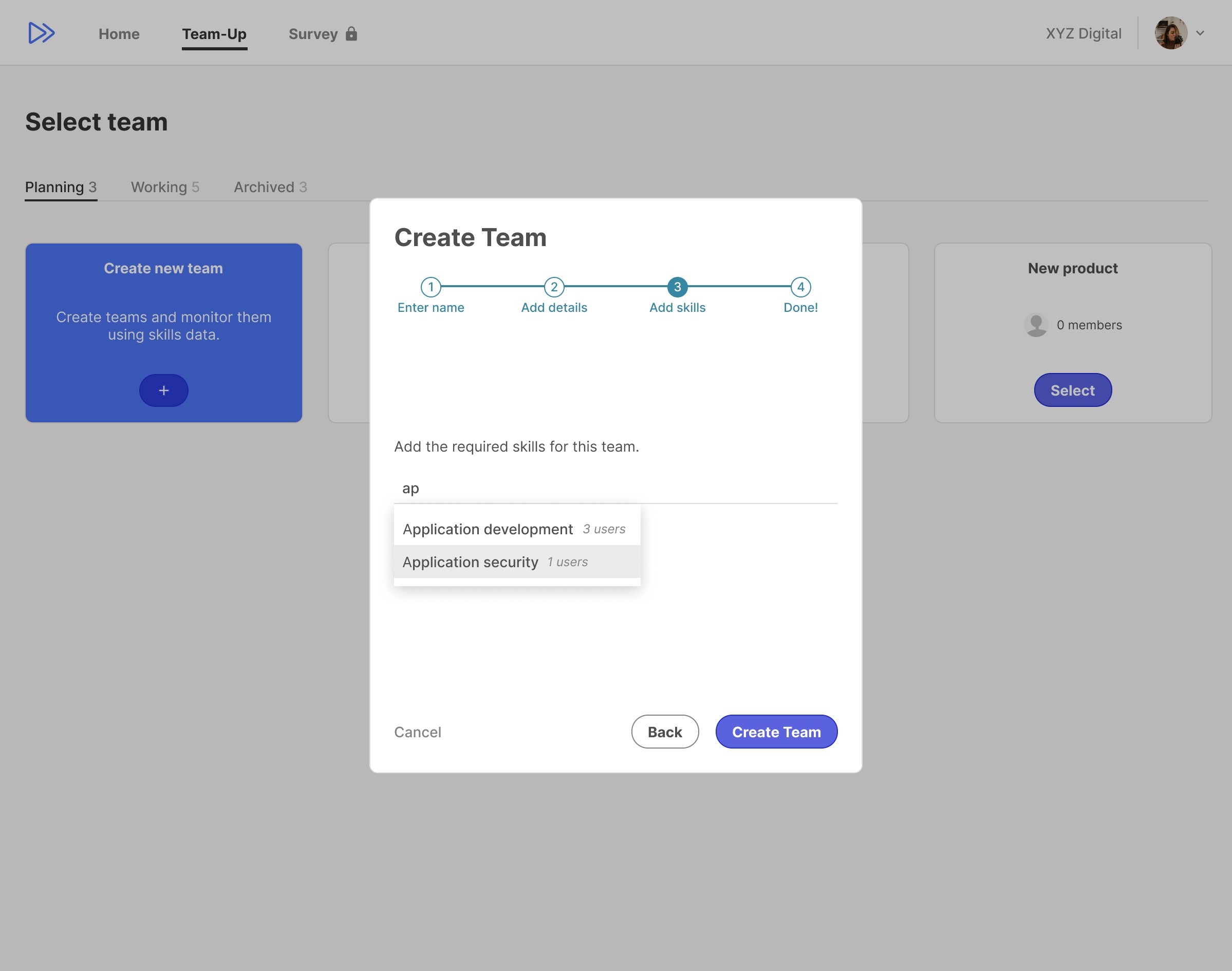1232x971 pixels.
Task: Open the Team-Up menu item
Action: coord(214,34)
